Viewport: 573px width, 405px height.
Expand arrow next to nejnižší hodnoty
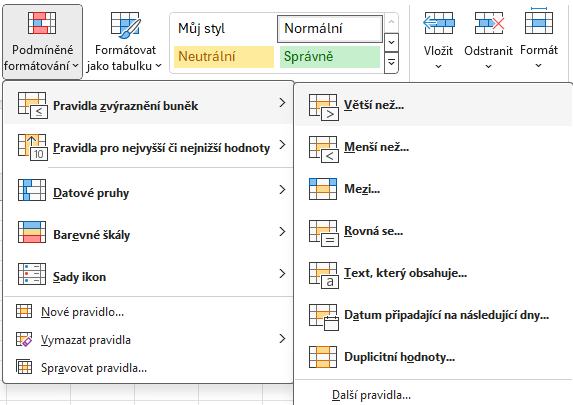click(282, 145)
